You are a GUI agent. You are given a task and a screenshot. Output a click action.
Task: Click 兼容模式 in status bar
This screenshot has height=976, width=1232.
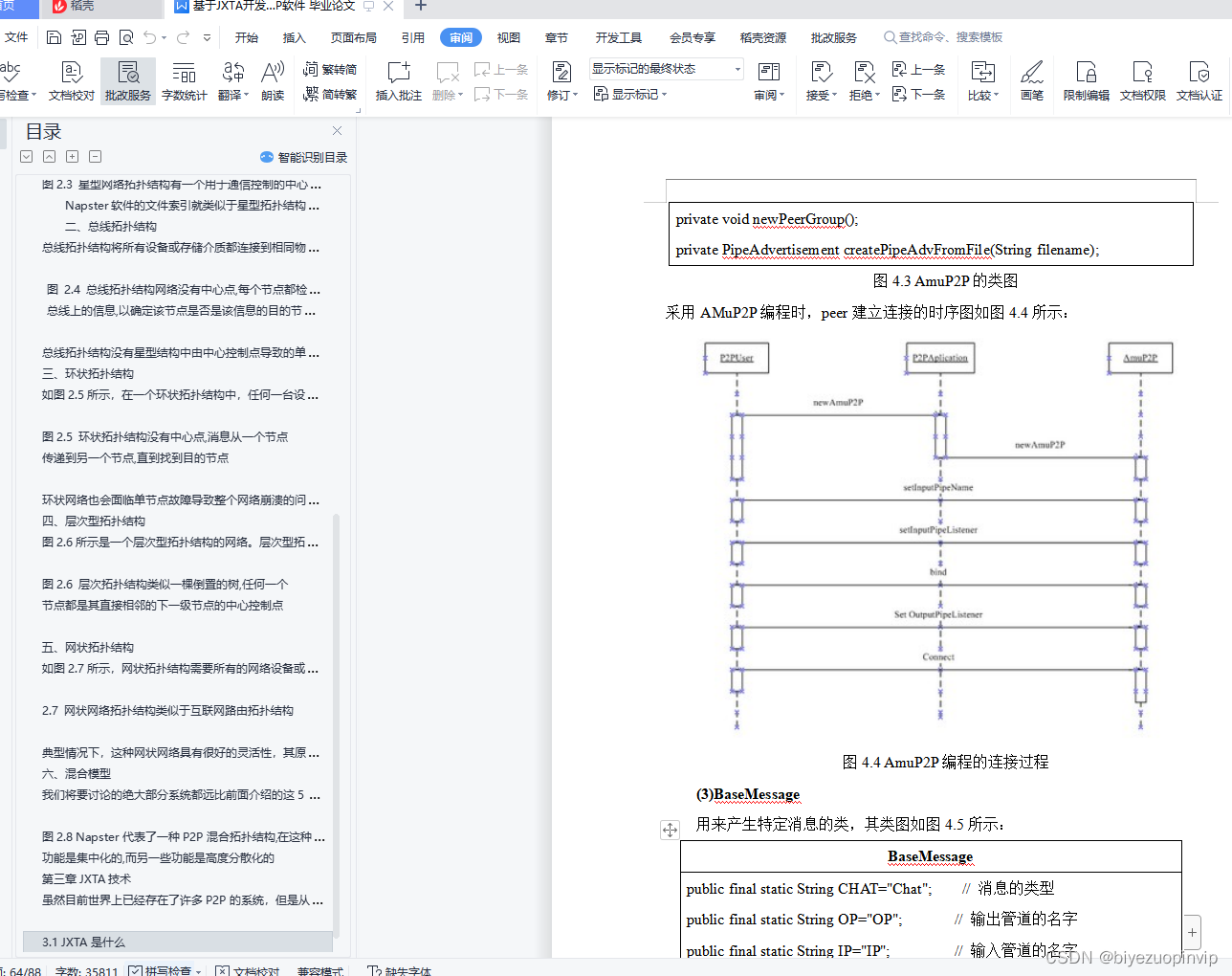(319, 970)
